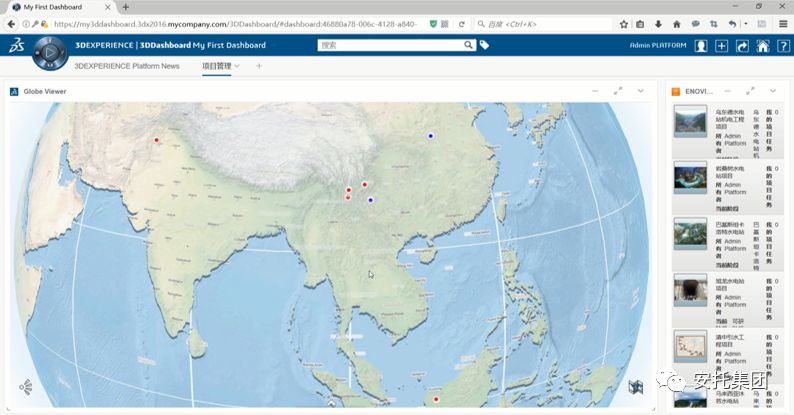Open the 项目管理 tab dropdown arrow
794x415 pixels.
[x=237, y=66]
